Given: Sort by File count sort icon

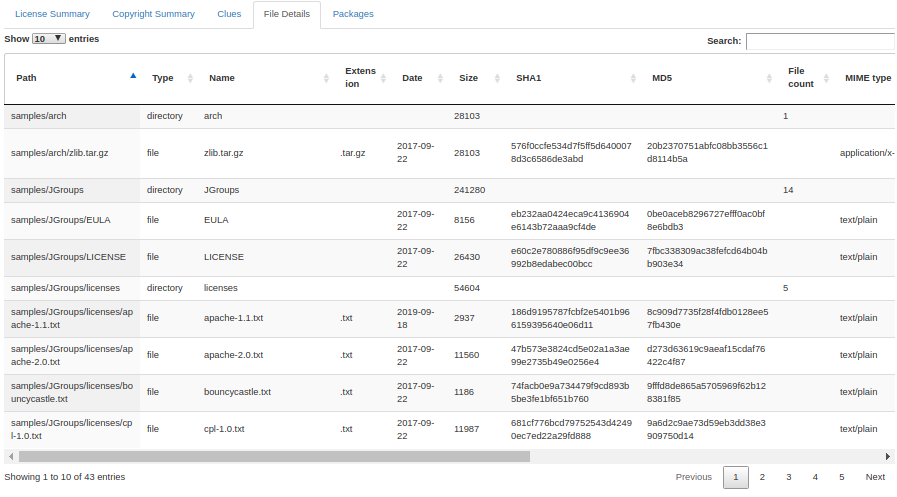Looking at the screenshot, I should point(826,78).
